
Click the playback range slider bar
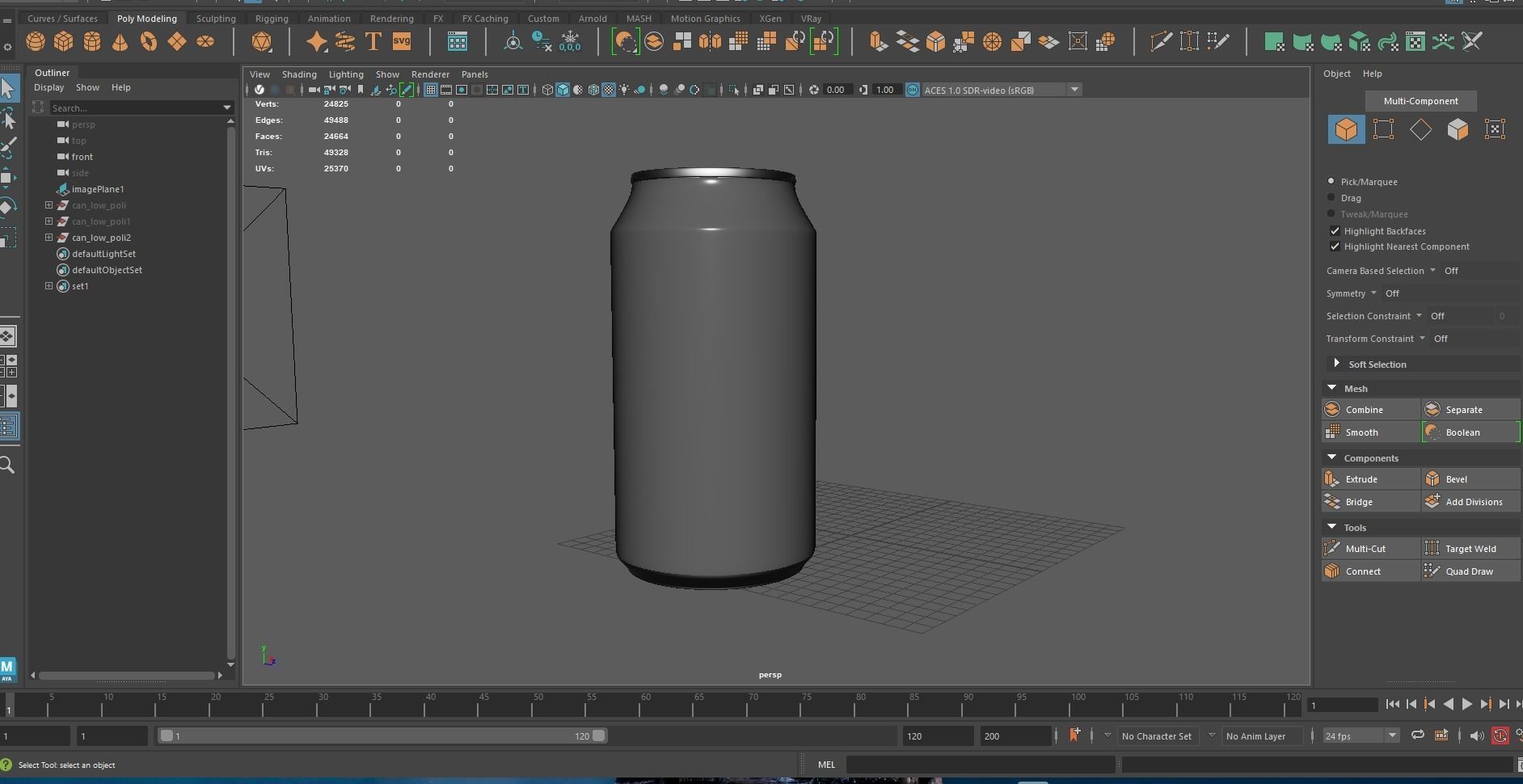(382, 736)
